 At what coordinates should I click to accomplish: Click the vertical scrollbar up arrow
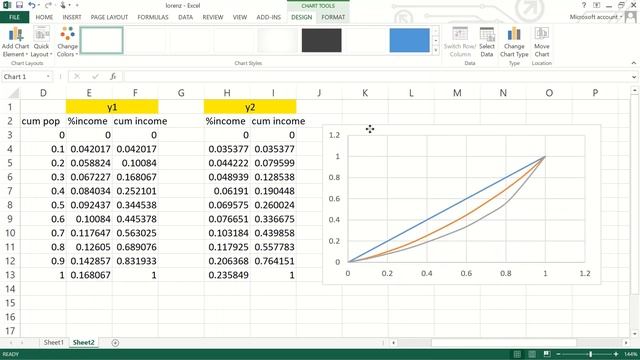(635, 91)
